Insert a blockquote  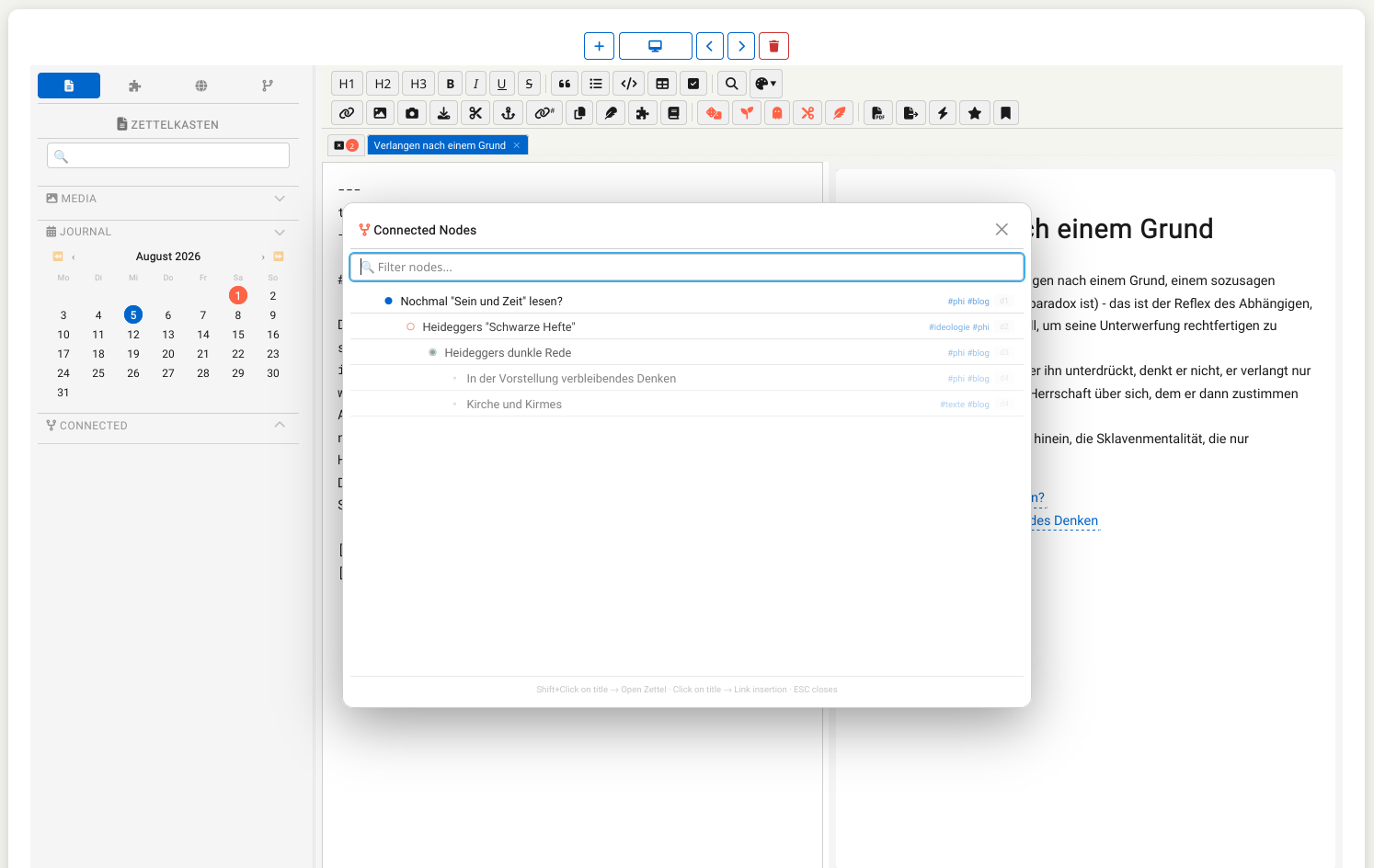point(565,84)
